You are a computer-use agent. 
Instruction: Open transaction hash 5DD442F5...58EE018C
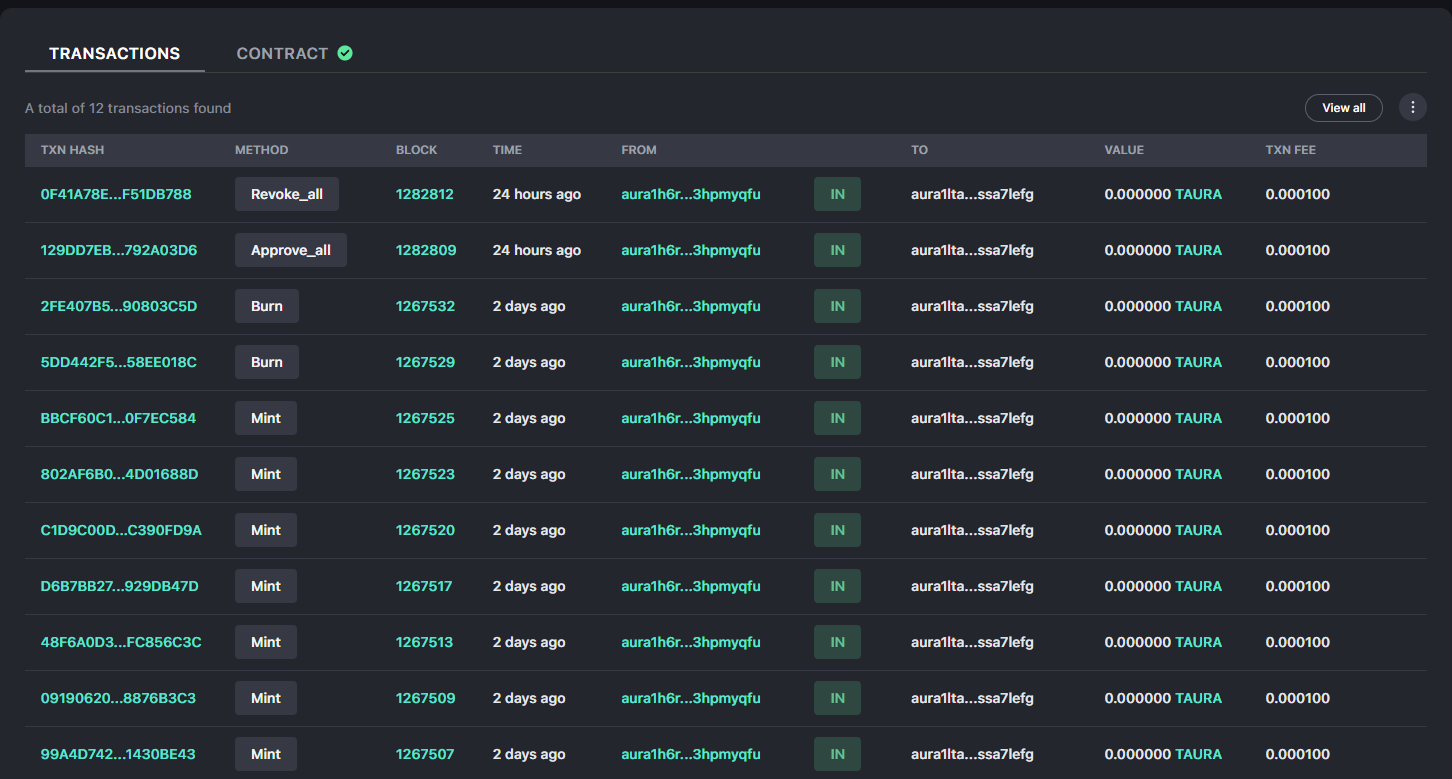click(119, 362)
